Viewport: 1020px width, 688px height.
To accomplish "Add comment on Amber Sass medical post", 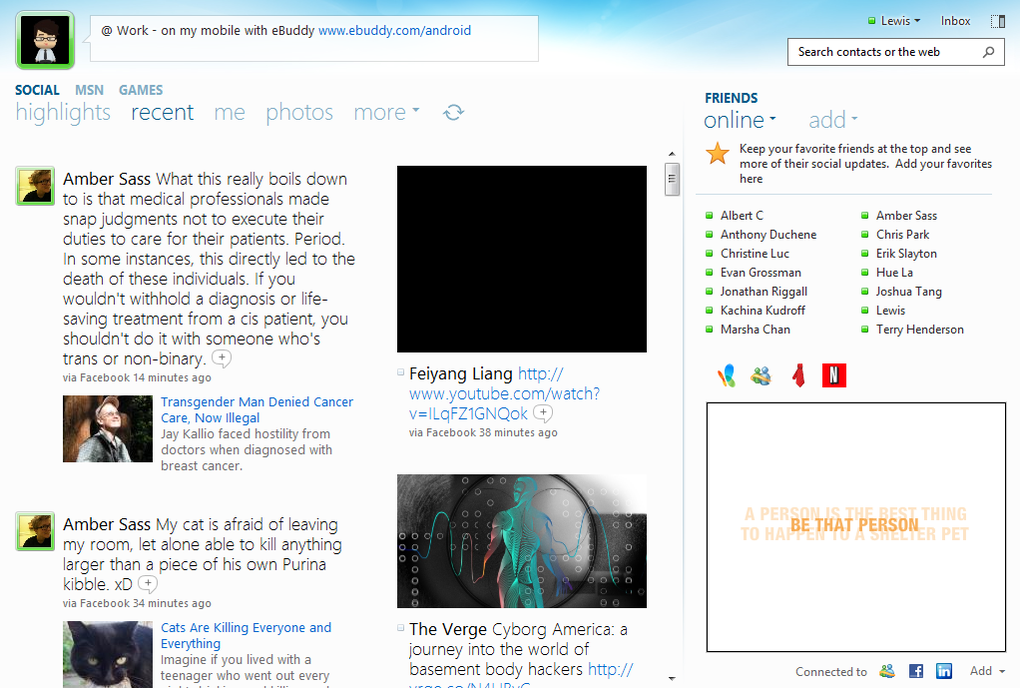I will (x=221, y=358).
